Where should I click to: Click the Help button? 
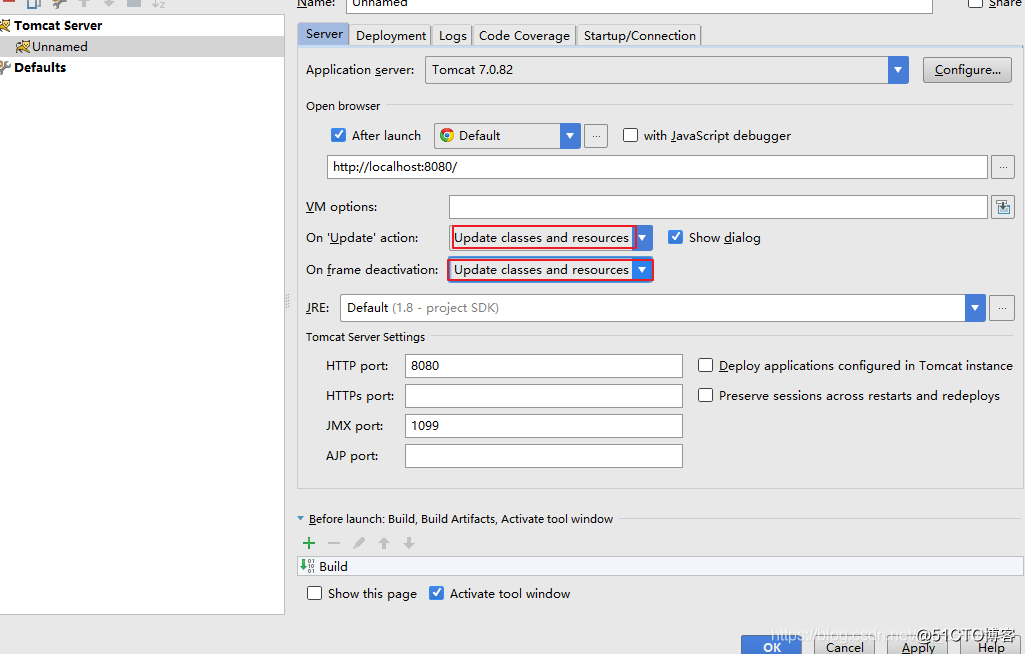pyautogui.click(x=991, y=646)
